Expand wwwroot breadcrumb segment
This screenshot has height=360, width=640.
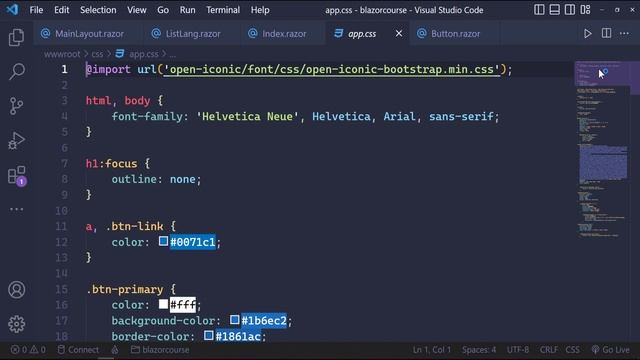[62, 54]
